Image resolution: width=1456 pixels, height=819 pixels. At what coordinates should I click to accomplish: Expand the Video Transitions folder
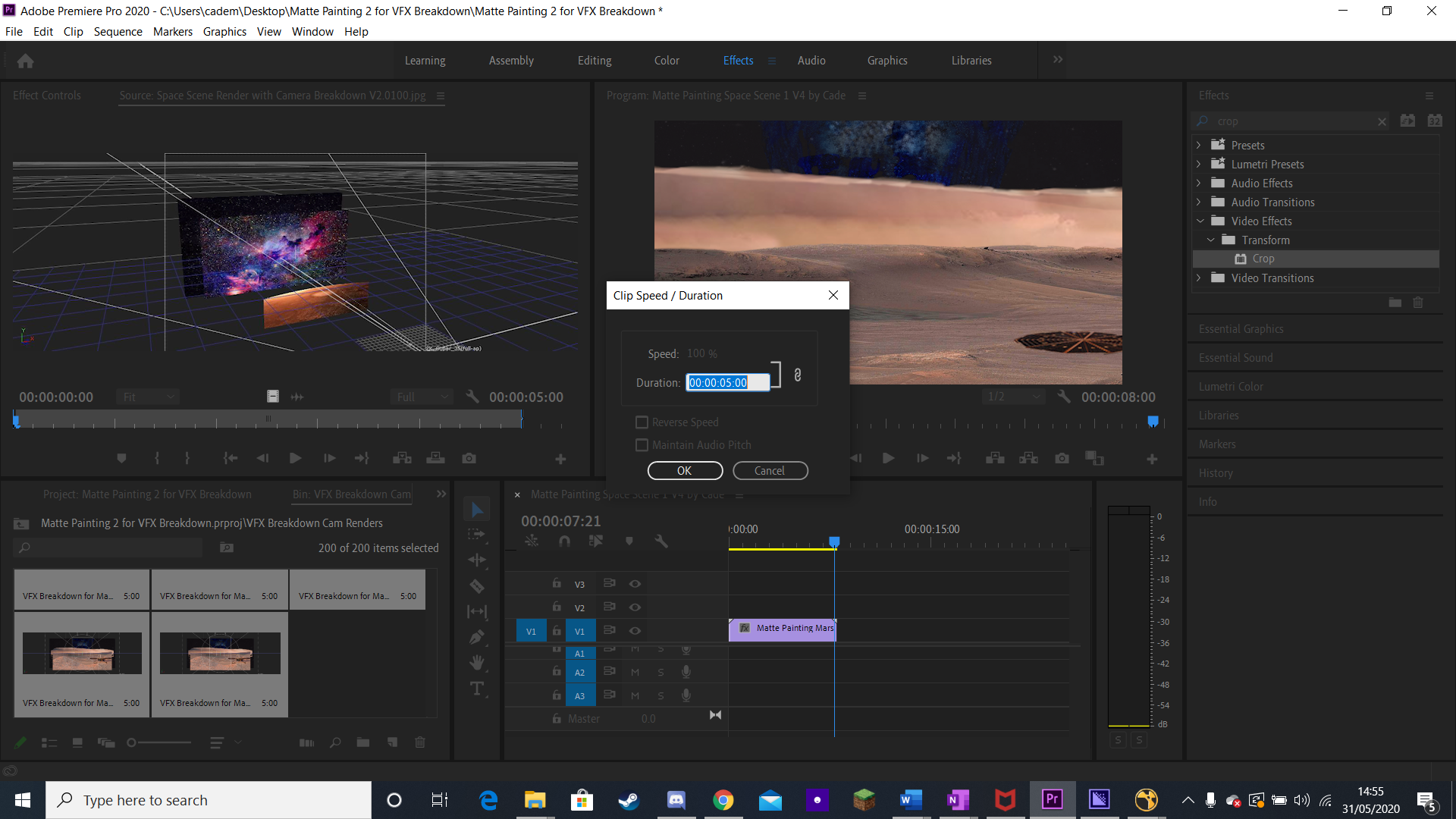click(1199, 278)
